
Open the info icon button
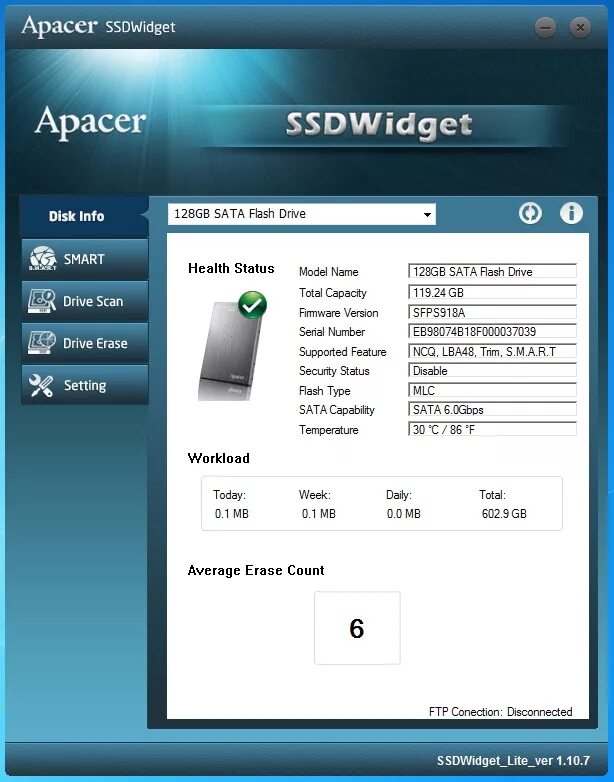(x=571, y=213)
